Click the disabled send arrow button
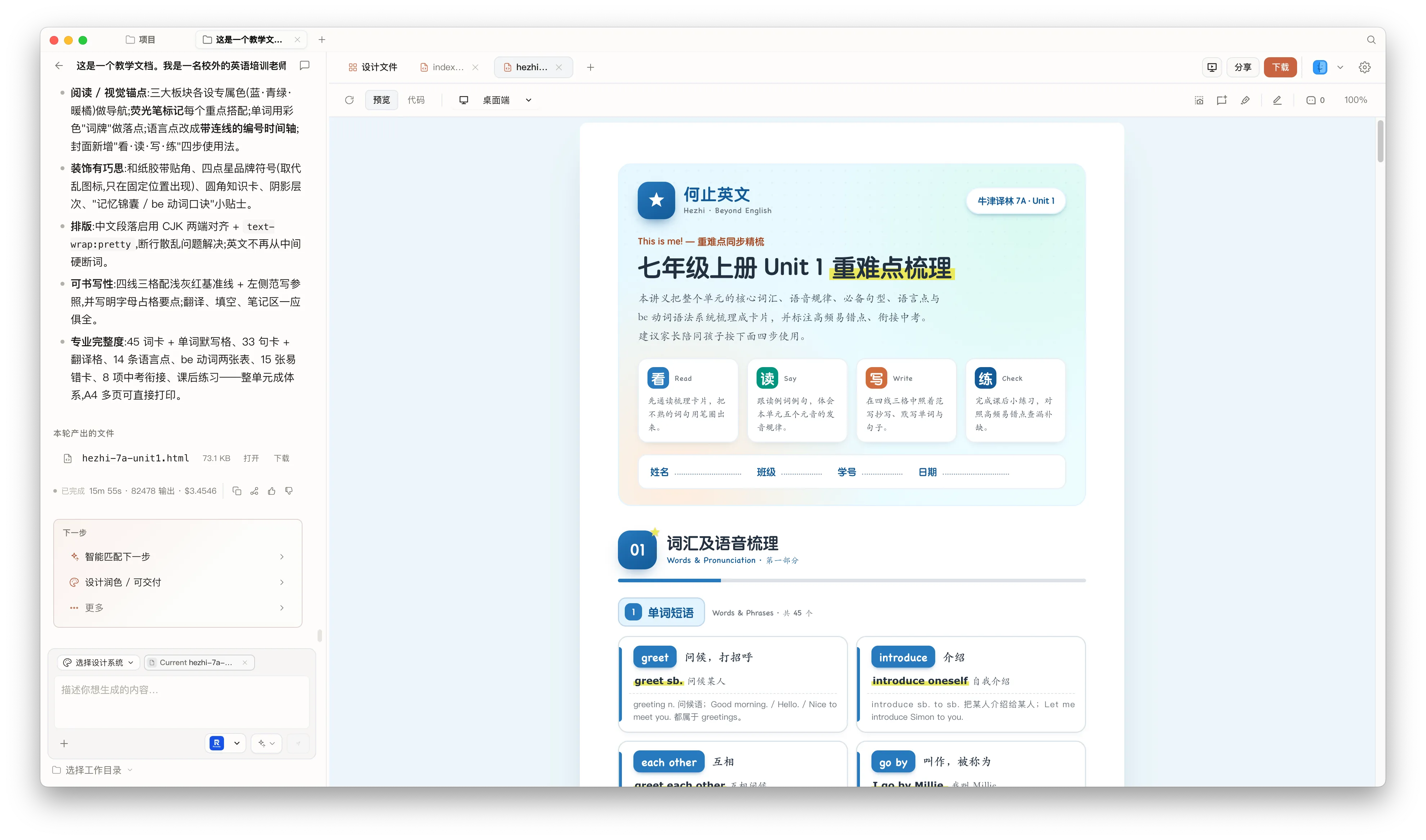 (x=299, y=743)
